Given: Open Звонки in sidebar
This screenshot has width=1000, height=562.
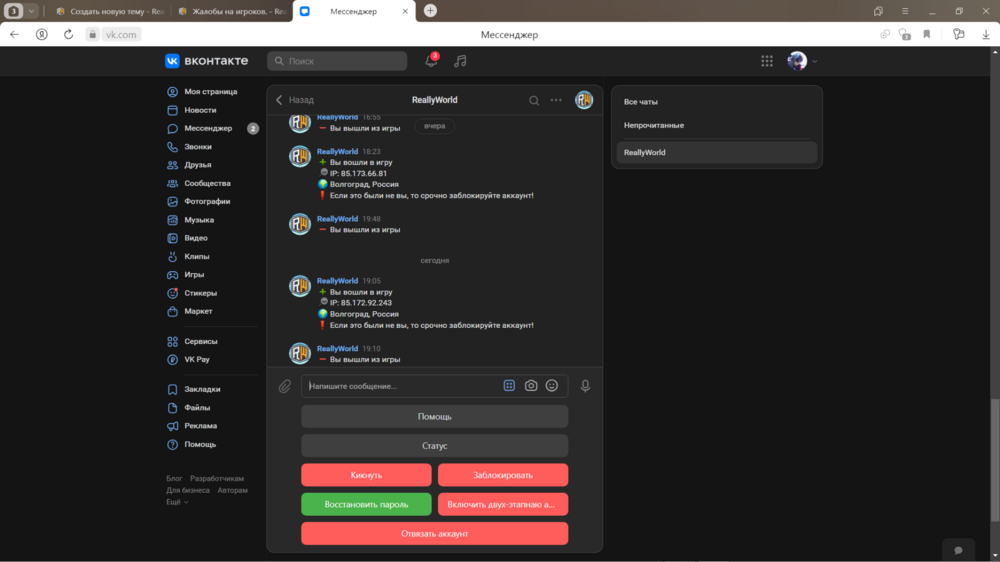Looking at the screenshot, I should point(198,147).
